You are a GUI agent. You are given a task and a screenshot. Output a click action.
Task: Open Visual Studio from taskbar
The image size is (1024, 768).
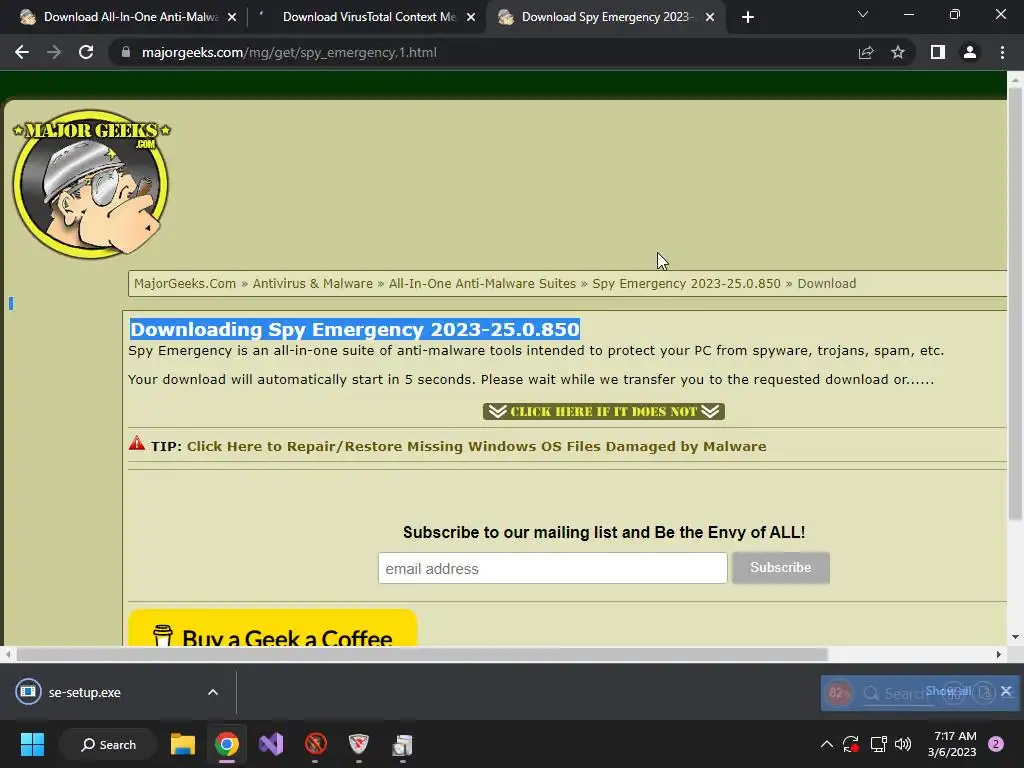(271, 744)
